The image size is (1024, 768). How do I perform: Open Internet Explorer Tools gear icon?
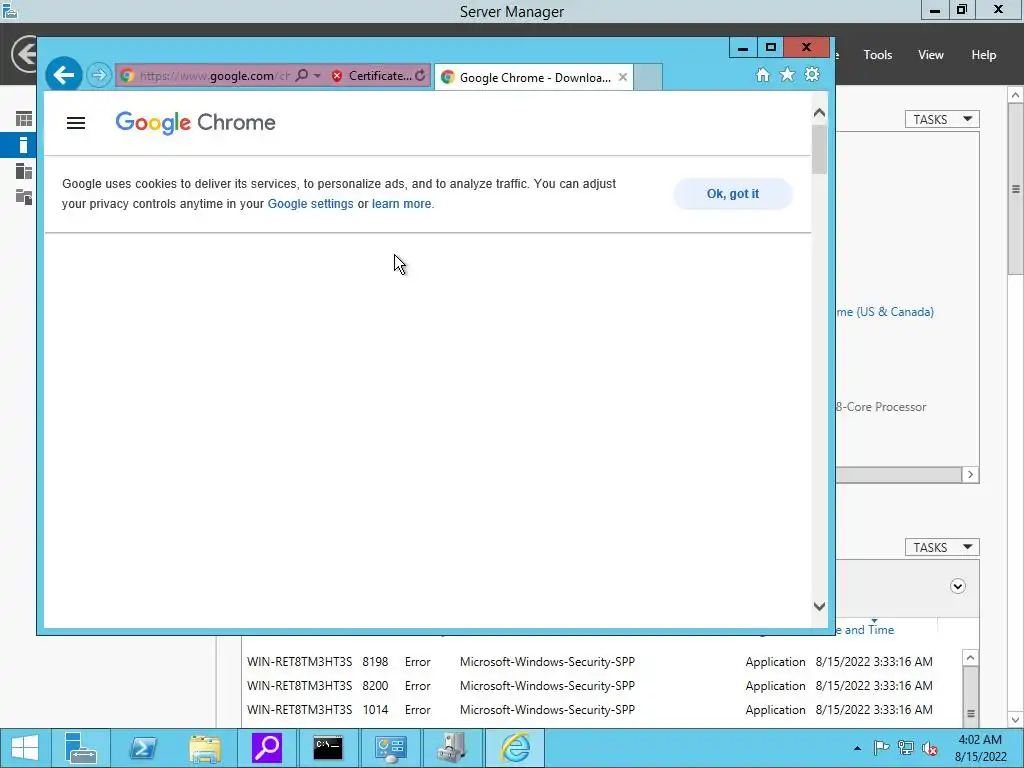pos(812,74)
